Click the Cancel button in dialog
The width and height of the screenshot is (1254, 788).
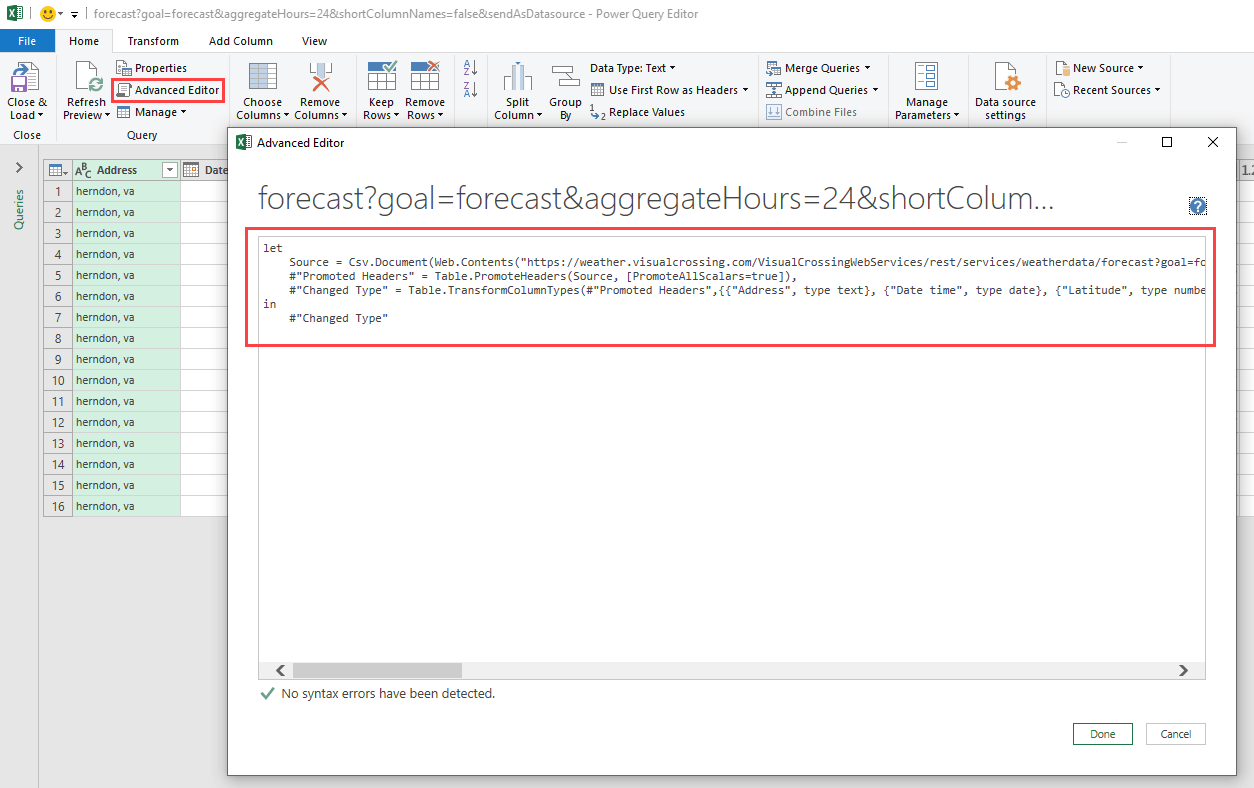pyautogui.click(x=1175, y=734)
